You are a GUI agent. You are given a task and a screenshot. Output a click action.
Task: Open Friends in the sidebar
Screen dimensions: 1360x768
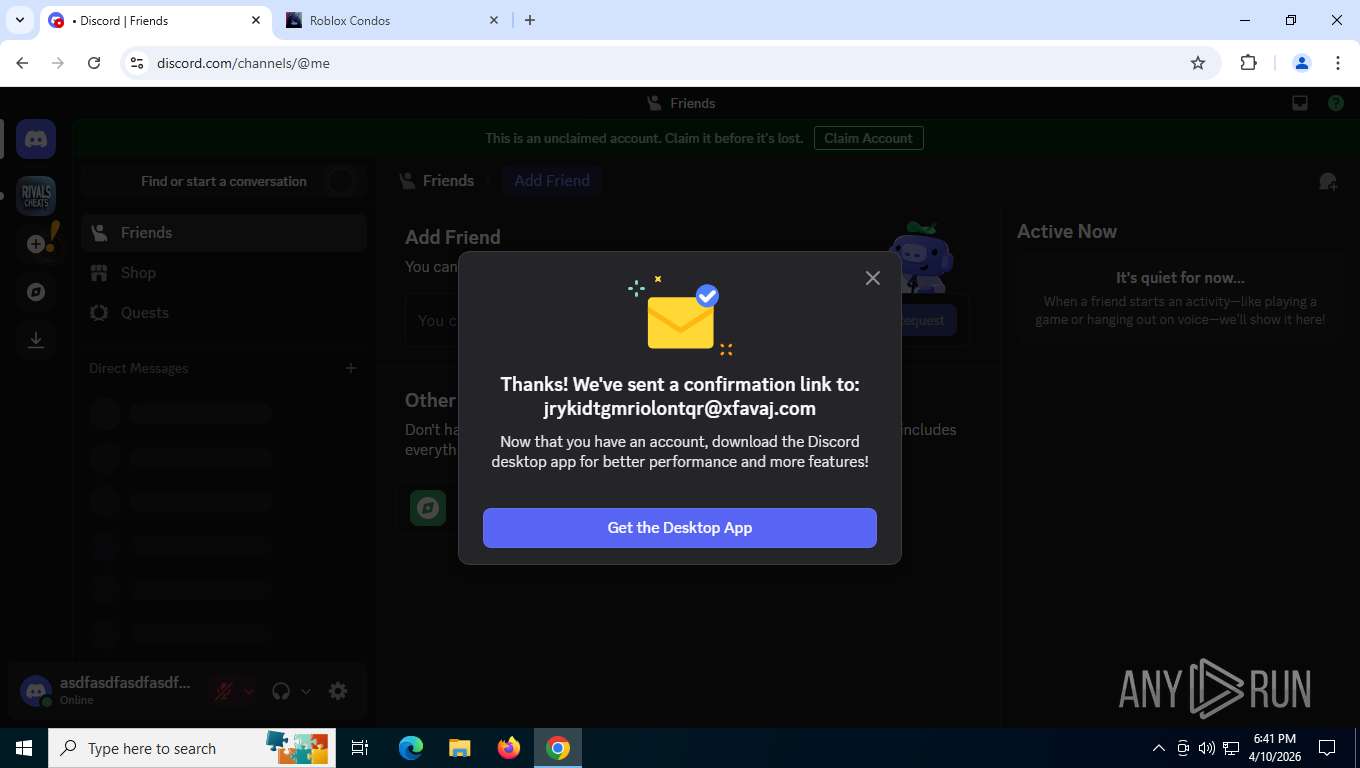coord(224,233)
